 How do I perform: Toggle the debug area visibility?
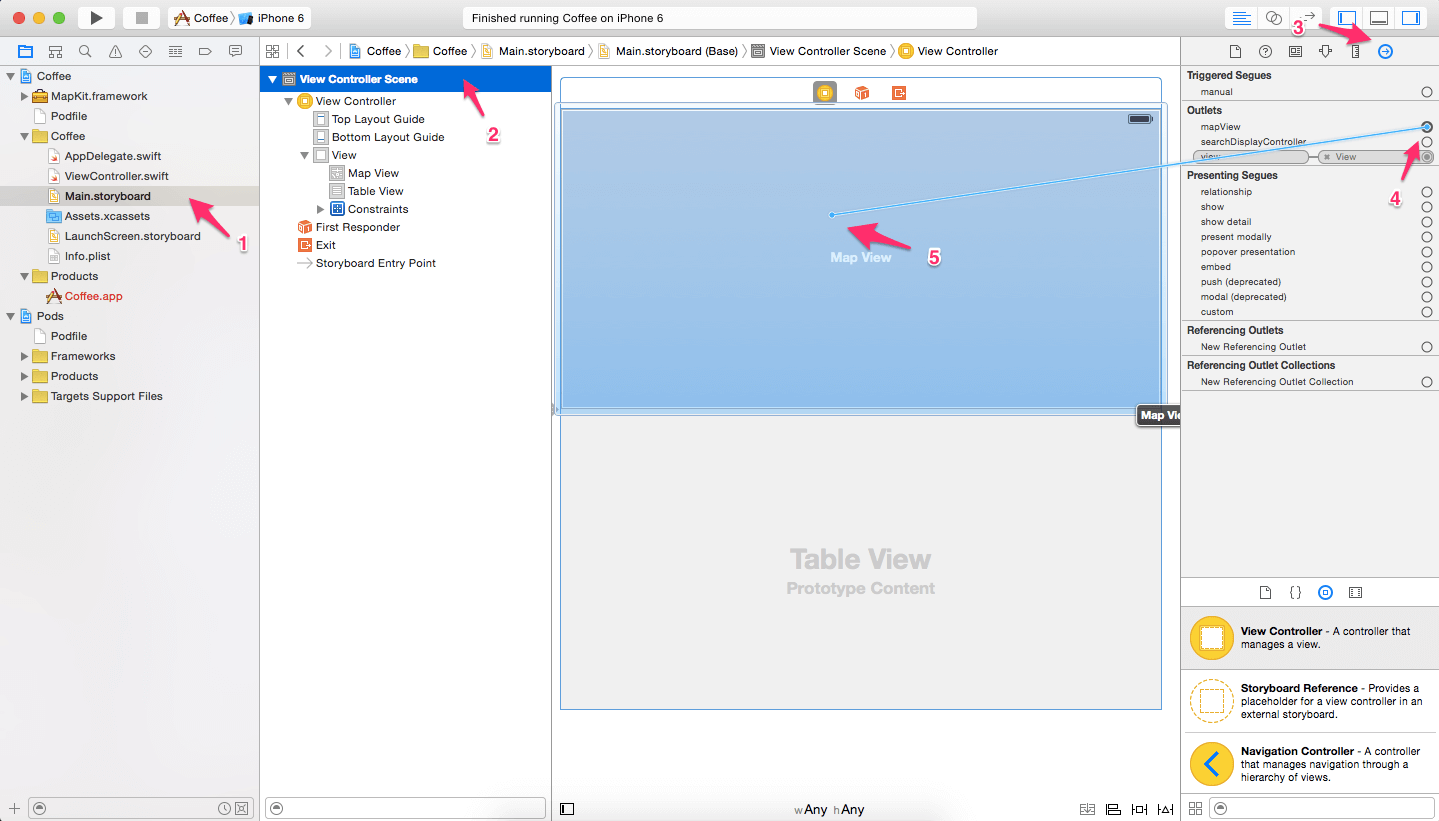1379,18
